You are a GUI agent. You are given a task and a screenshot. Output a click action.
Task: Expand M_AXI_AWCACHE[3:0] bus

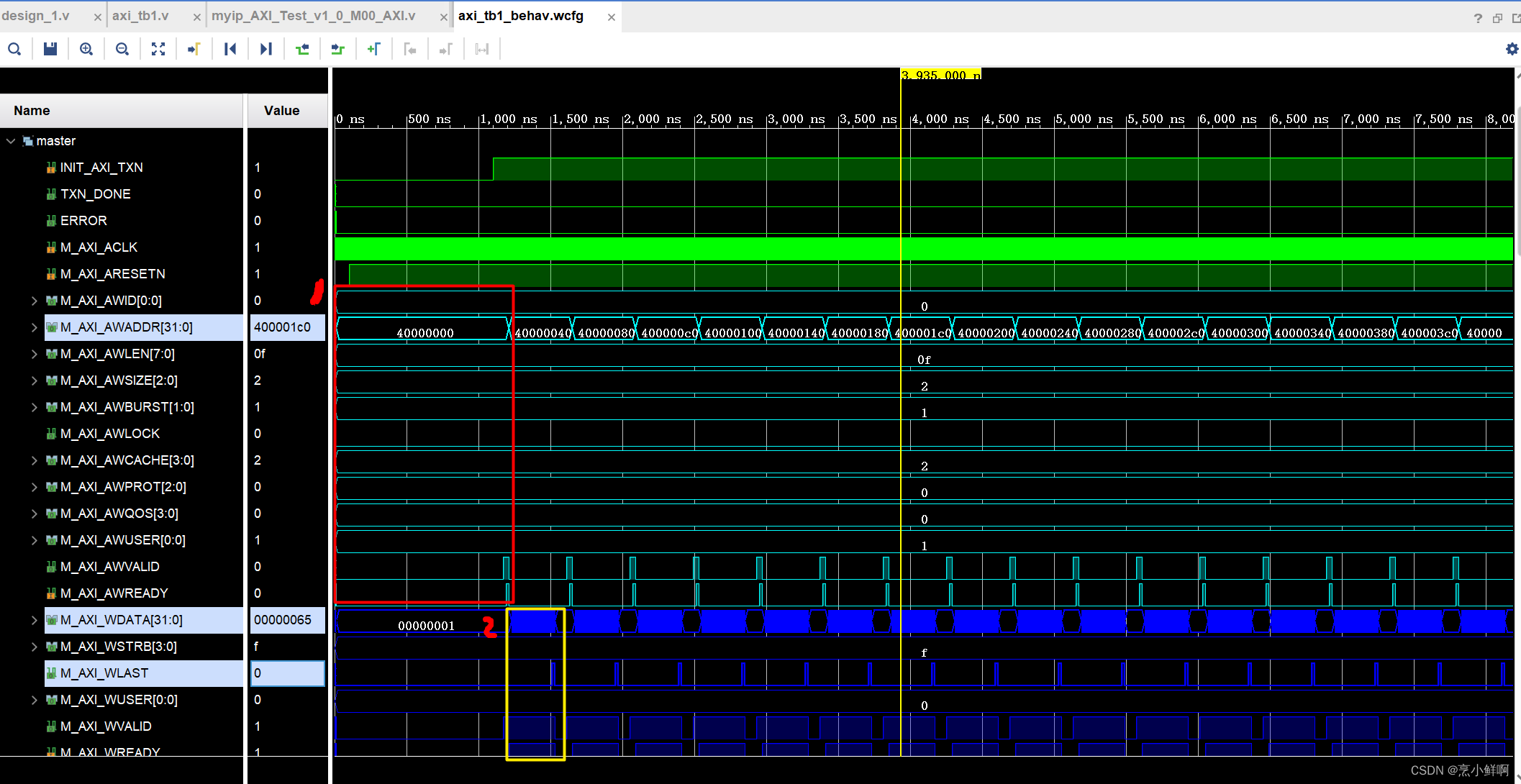[34, 460]
